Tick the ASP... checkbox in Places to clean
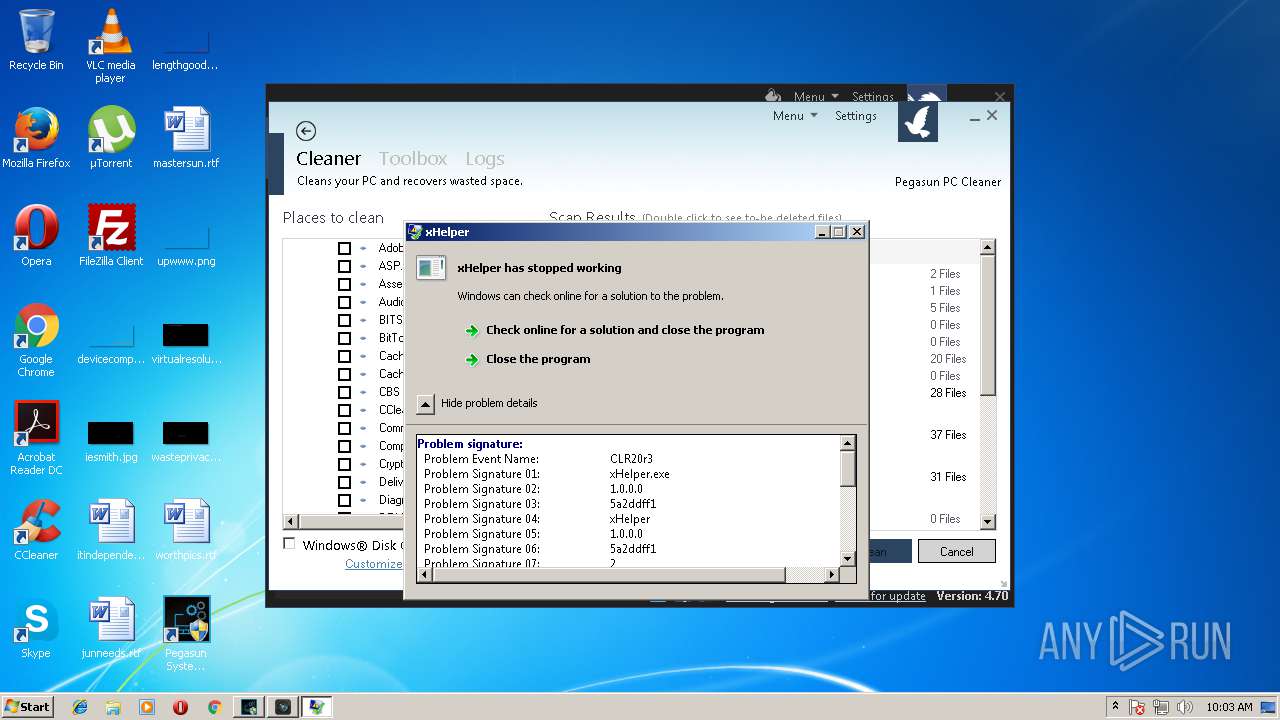The height and width of the screenshot is (720, 1280). point(344,266)
